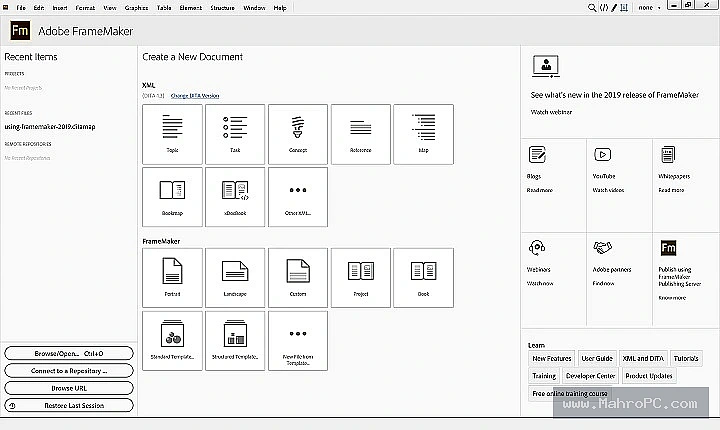Screen dimensions: 720x430
Task: Click the Browse URL button
Action: (x=69, y=388)
